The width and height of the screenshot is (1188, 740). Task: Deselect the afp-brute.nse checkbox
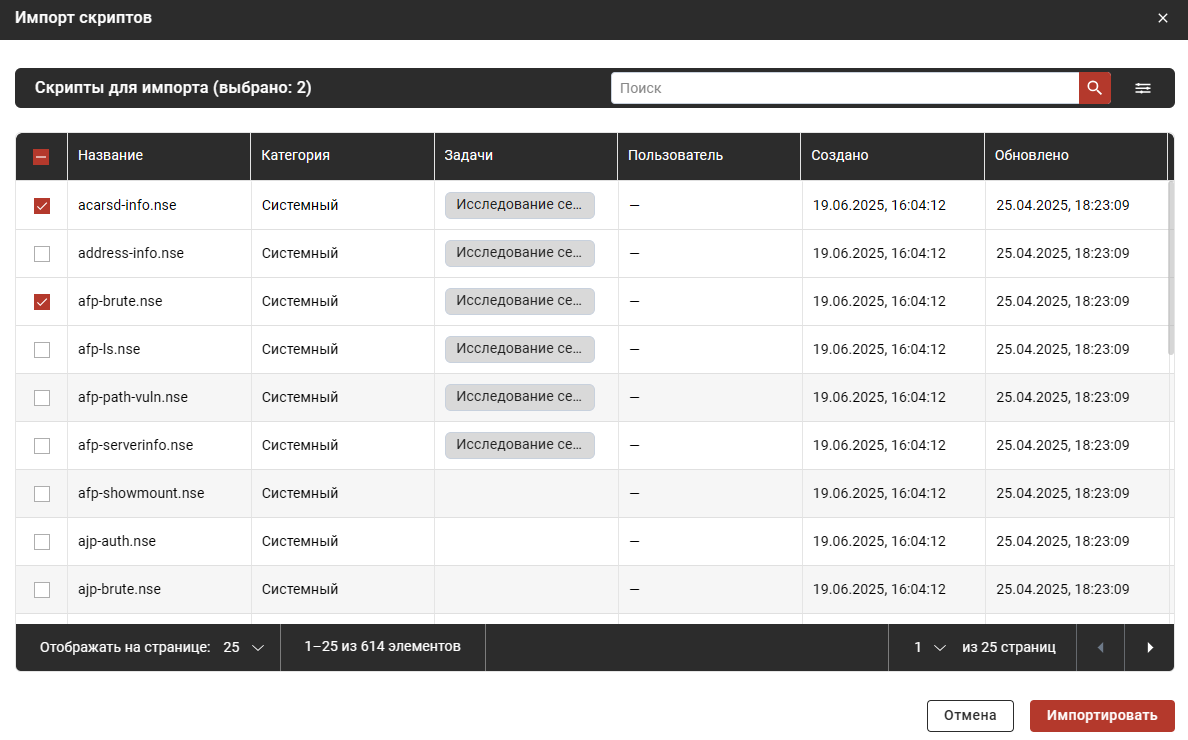tap(41, 301)
